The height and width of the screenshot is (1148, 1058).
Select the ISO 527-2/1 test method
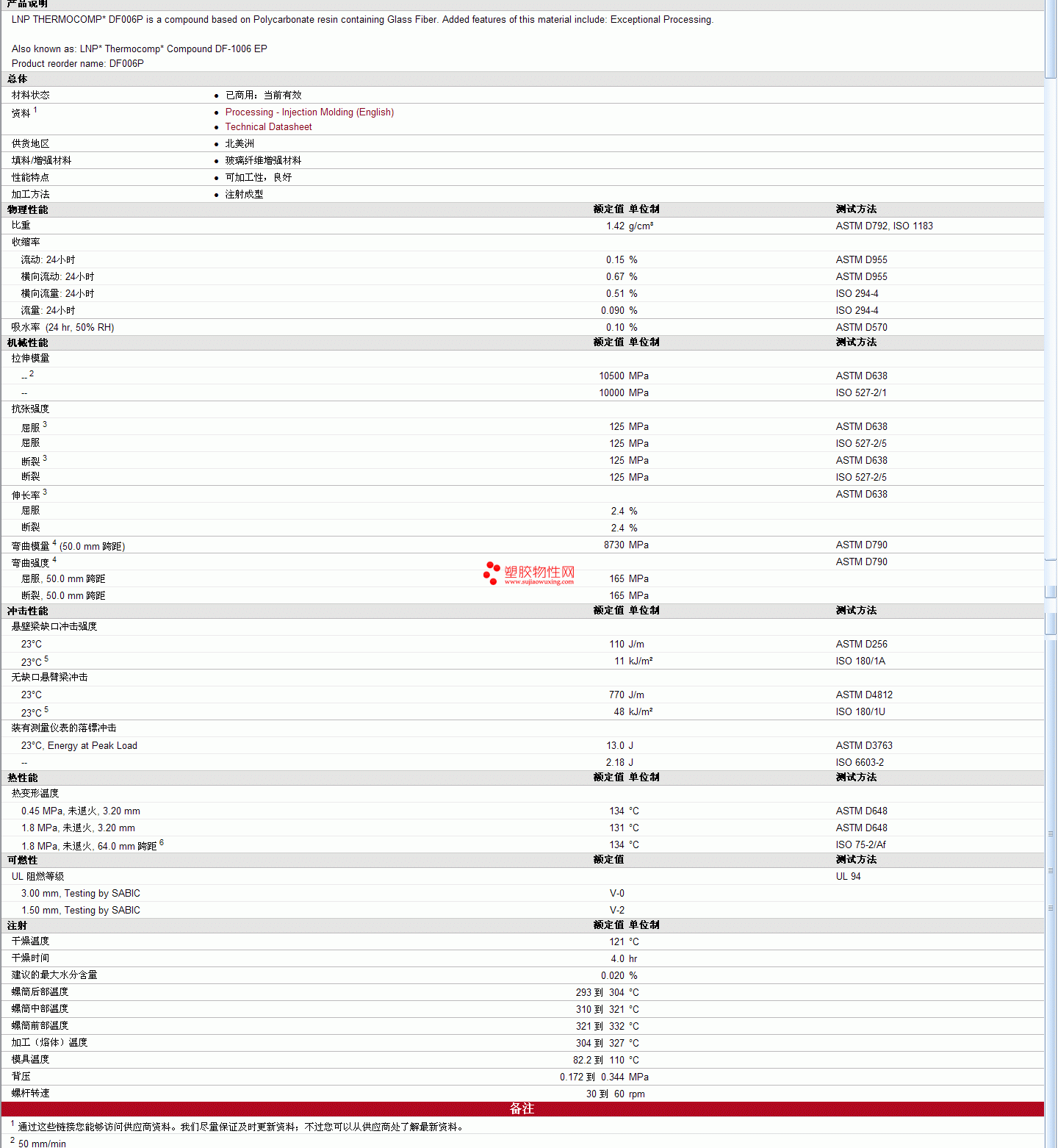[861, 393]
